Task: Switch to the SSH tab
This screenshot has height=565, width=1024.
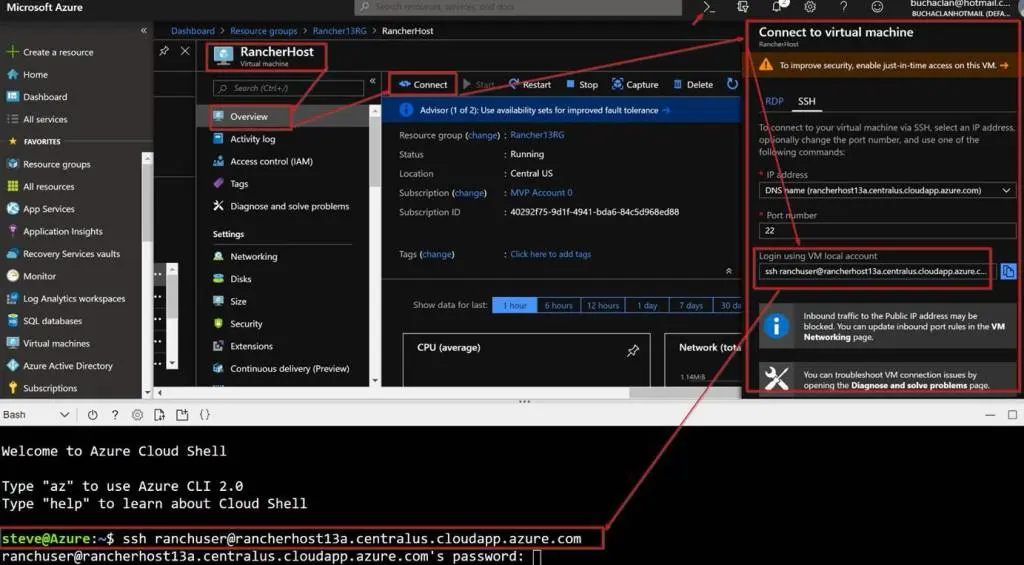Action: click(x=807, y=101)
